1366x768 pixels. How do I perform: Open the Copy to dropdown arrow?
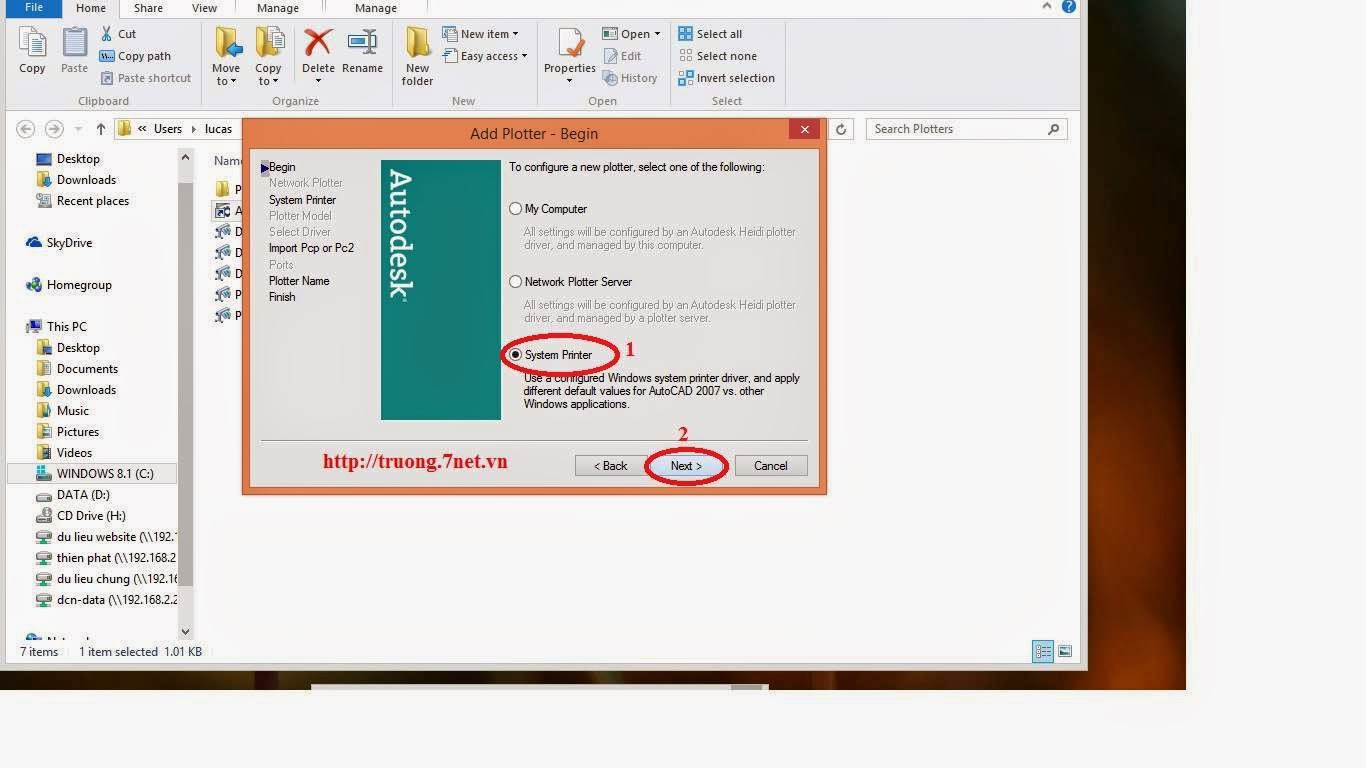pyautogui.click(x=275, y=82)
